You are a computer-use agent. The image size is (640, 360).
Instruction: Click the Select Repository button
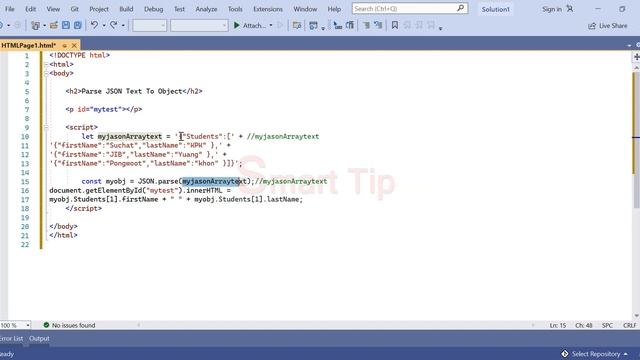pyautogui.click(x=594, y=354)
